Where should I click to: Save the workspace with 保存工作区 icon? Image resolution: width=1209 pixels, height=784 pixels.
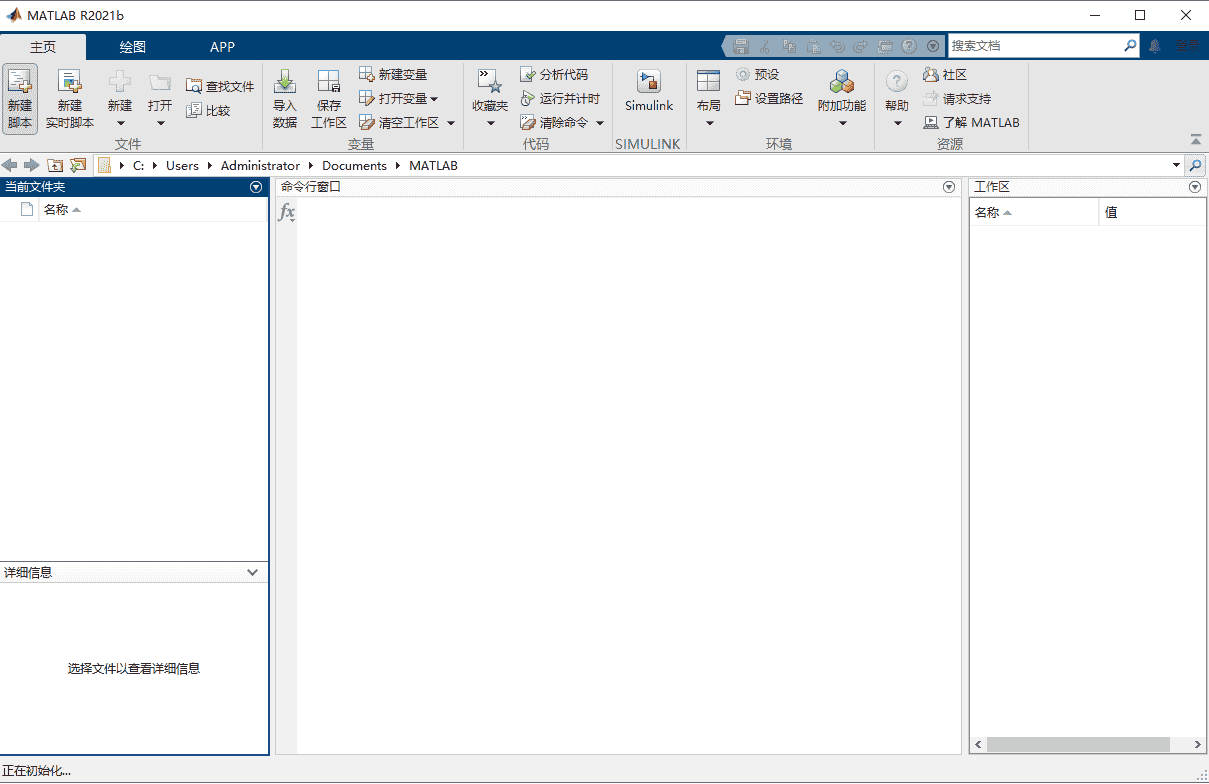329,97
